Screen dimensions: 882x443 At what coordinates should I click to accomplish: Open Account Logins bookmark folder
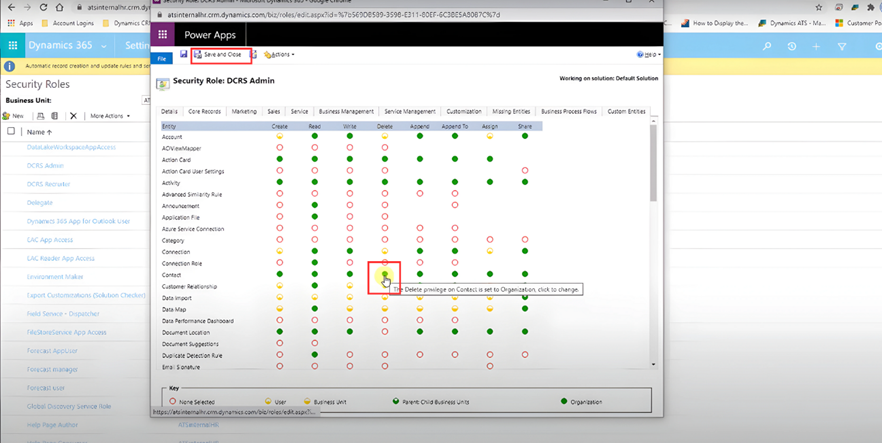[x=67, y=24]
